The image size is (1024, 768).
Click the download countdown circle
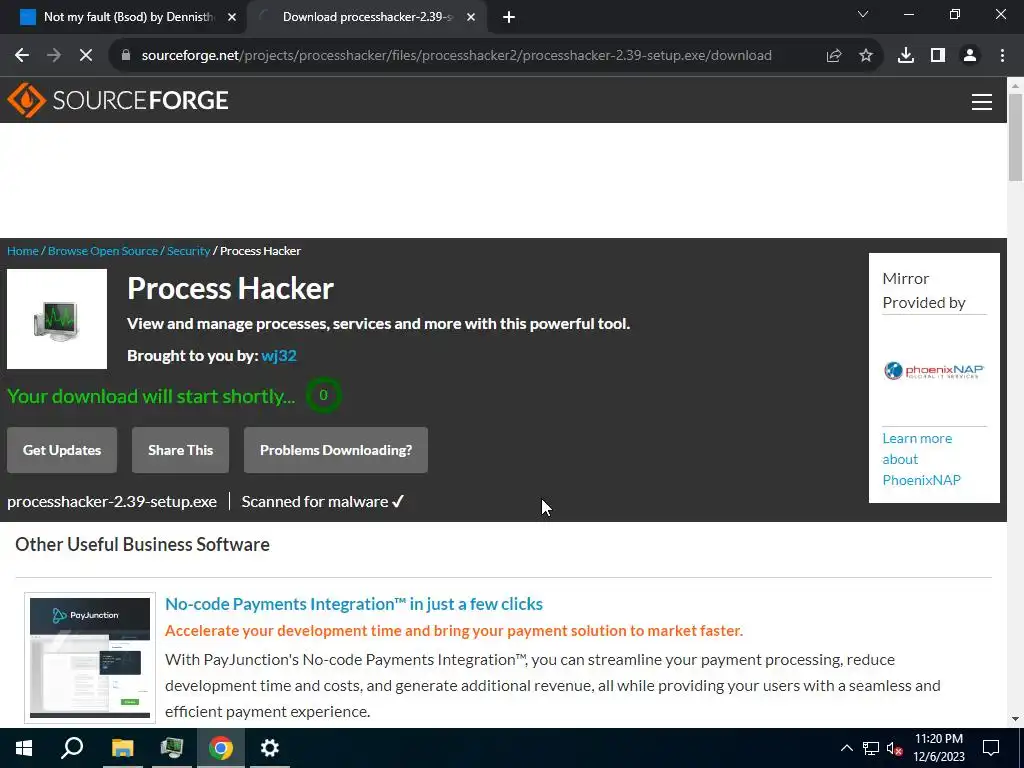point(323,395)
